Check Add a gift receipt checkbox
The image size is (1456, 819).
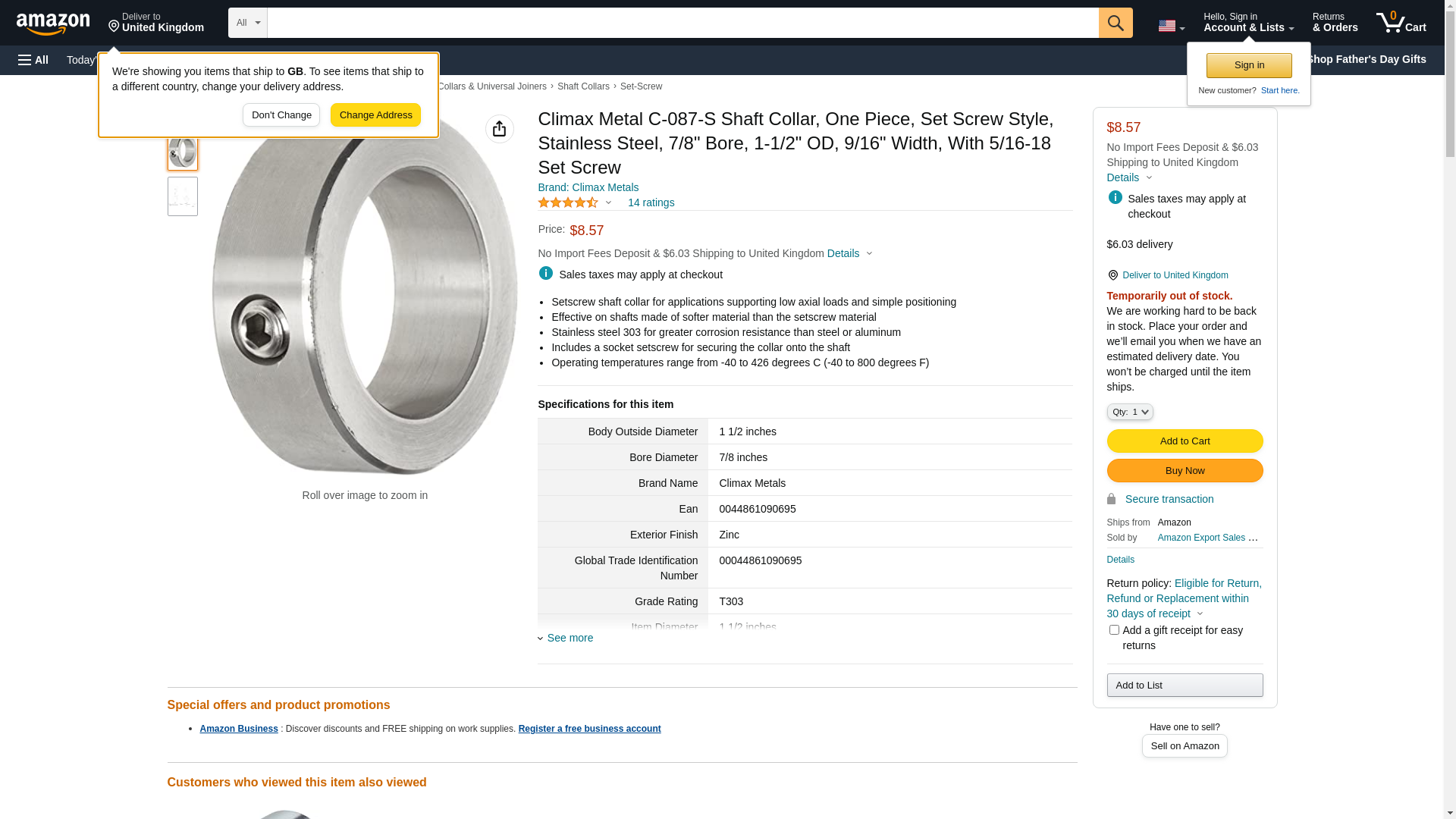tap(1114, 630)
